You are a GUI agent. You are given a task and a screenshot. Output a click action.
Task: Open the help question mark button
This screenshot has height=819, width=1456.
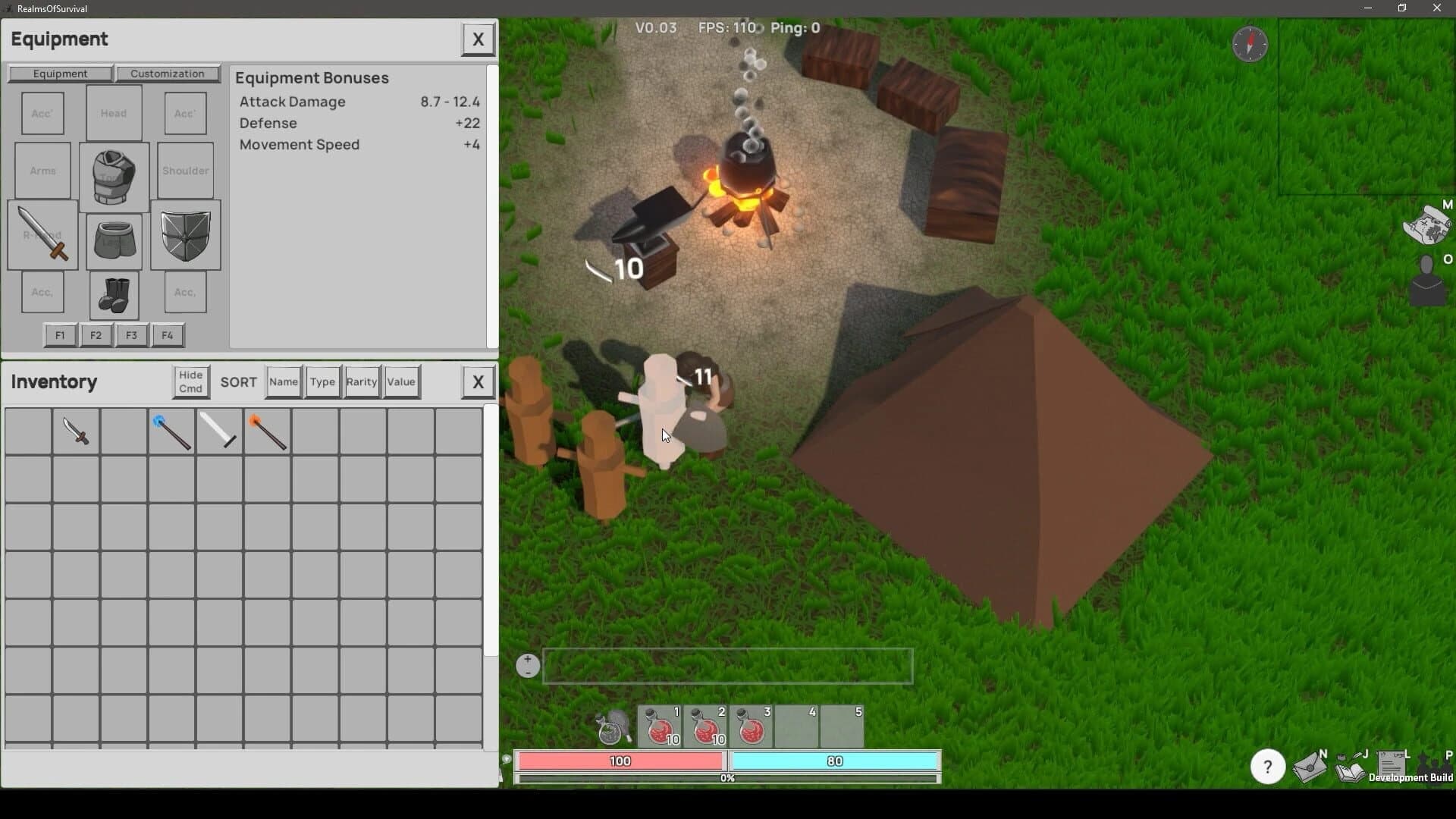1267,767
